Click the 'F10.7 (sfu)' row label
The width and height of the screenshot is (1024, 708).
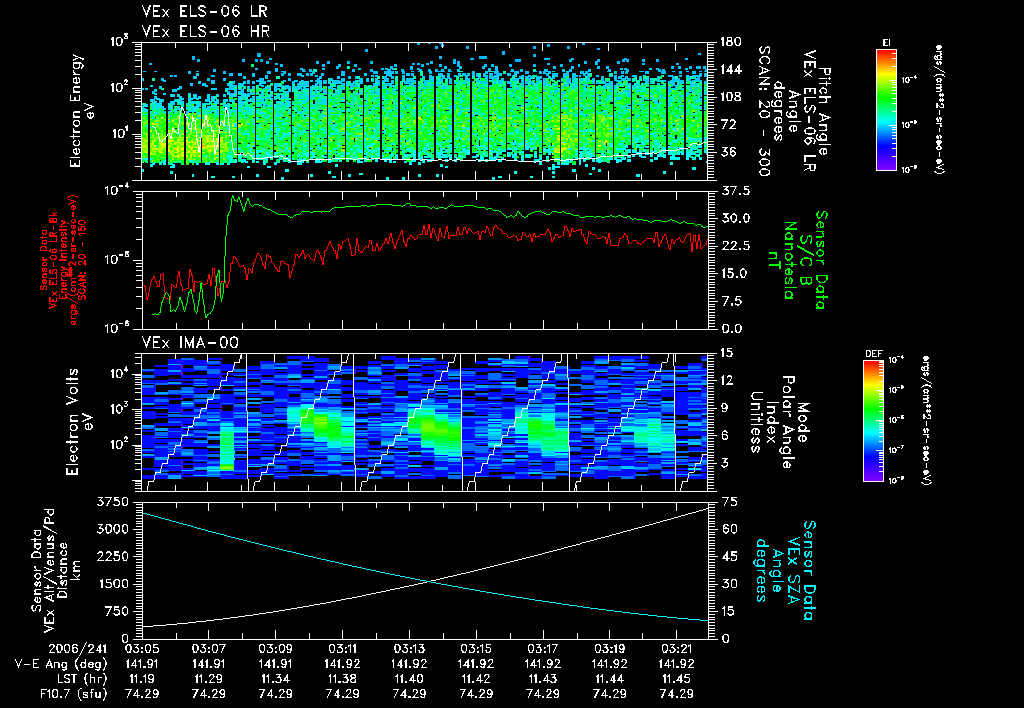click(x=72, y=694)
